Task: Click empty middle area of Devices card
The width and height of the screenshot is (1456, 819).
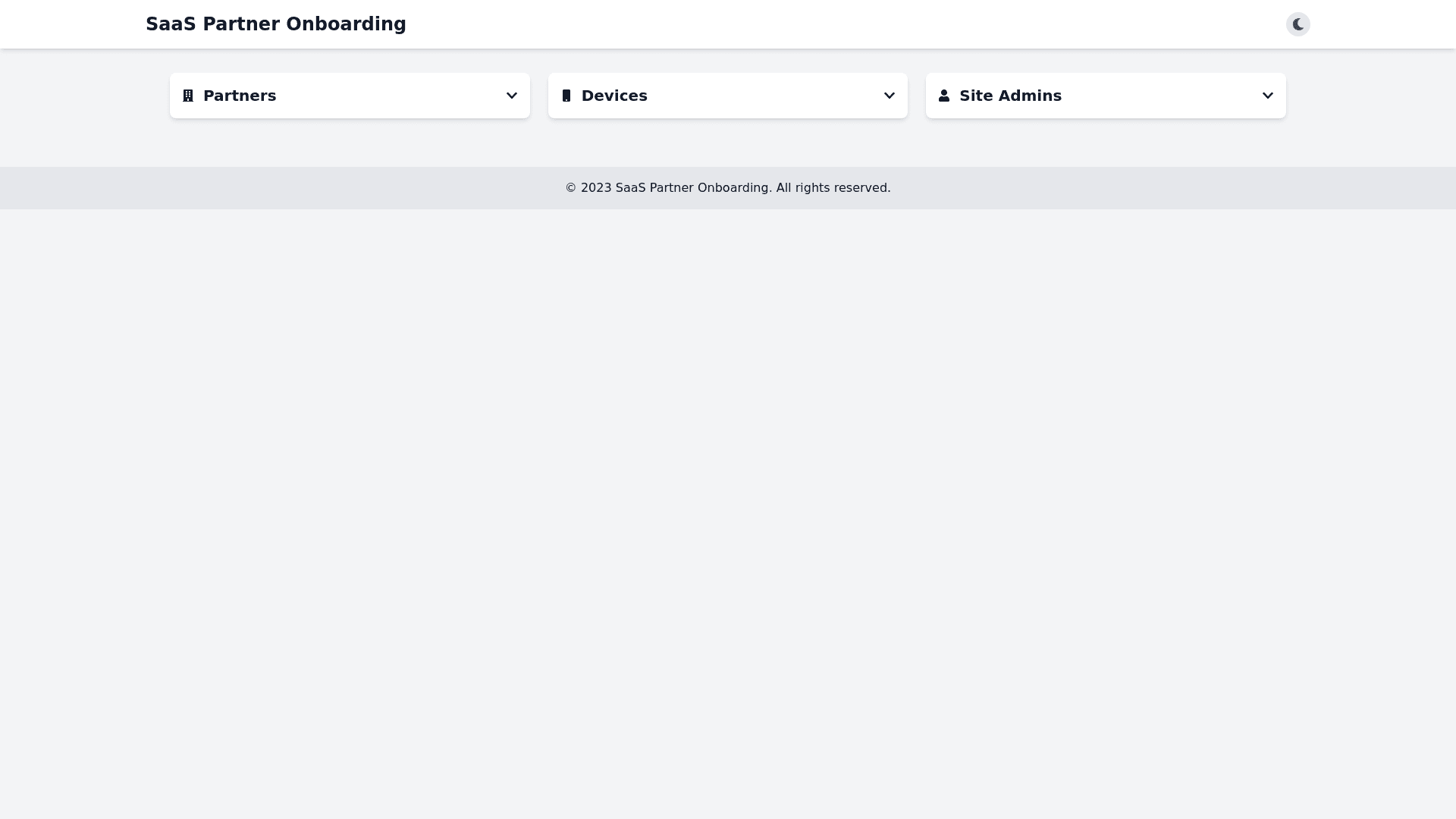Action: tap(766, 96)
